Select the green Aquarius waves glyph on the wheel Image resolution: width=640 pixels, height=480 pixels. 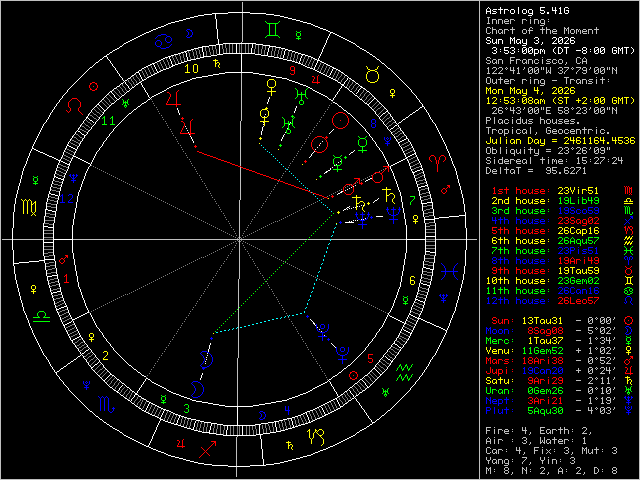point(404,373)
